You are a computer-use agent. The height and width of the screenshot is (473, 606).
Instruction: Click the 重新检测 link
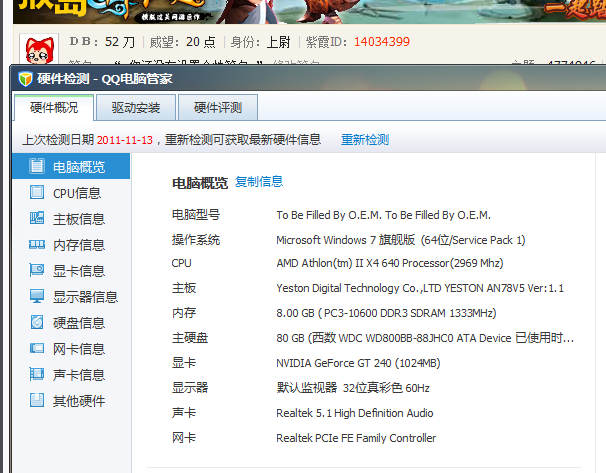pos(365,140)
